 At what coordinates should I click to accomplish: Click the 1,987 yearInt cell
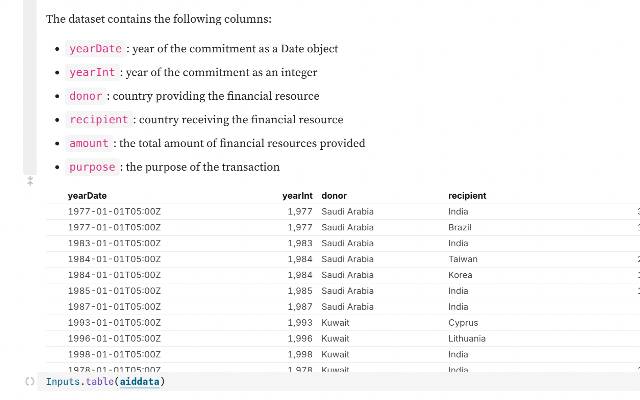(299, 307)
